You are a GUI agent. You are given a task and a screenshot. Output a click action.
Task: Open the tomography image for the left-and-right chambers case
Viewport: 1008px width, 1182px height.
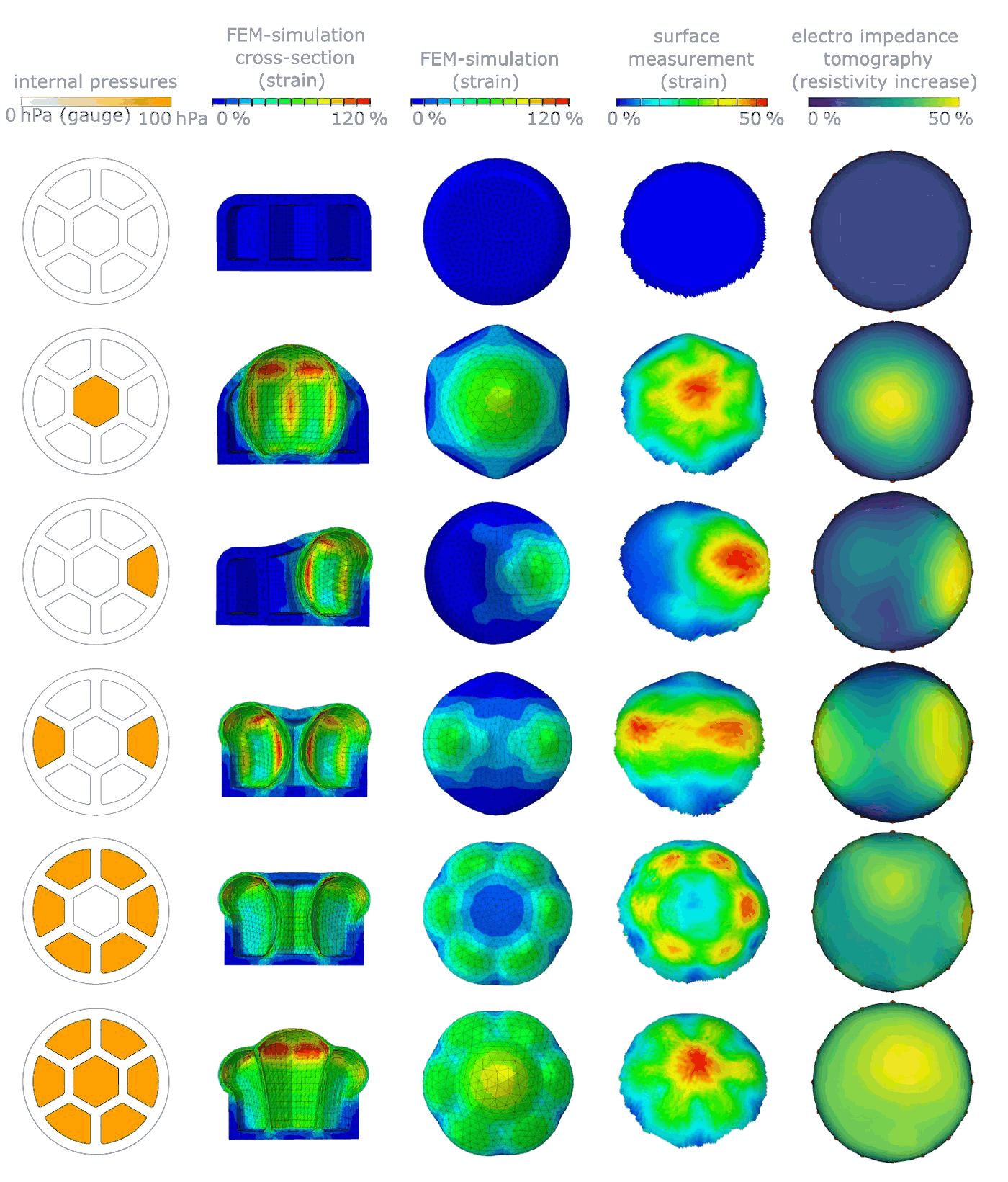click(893, 742)
